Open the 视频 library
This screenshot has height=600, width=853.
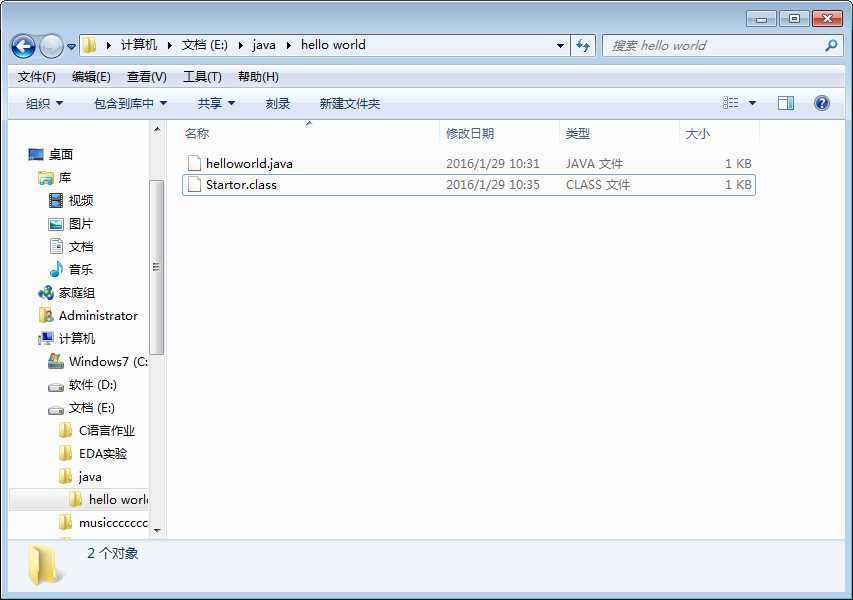pos(71,201)
